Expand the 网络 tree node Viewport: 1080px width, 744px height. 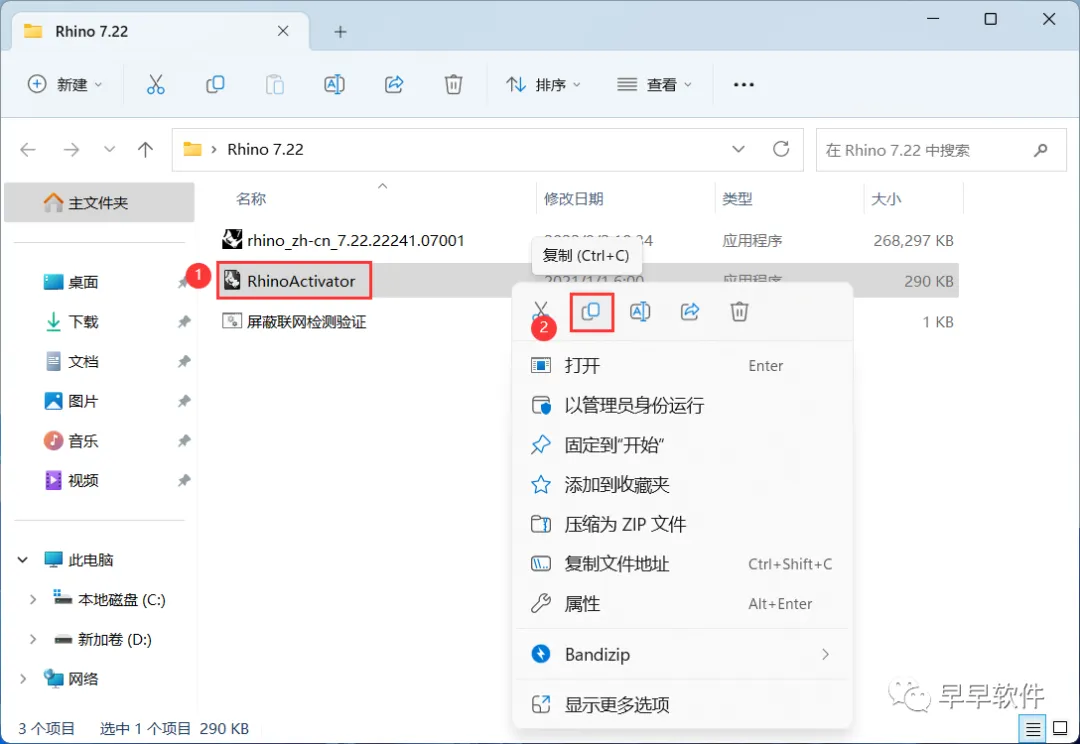(23, 679)
